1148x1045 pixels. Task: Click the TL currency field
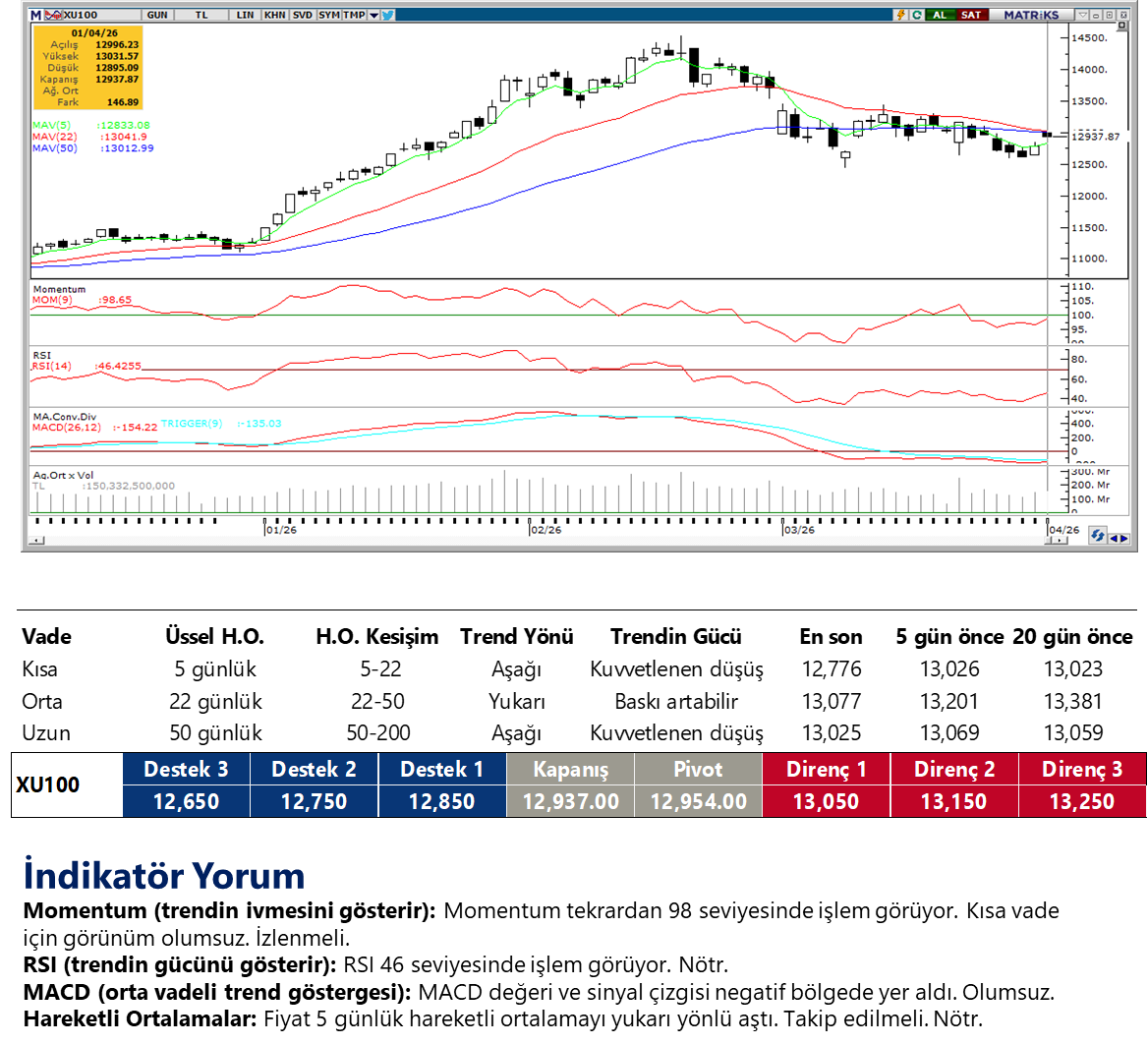[x=201, y=15]
